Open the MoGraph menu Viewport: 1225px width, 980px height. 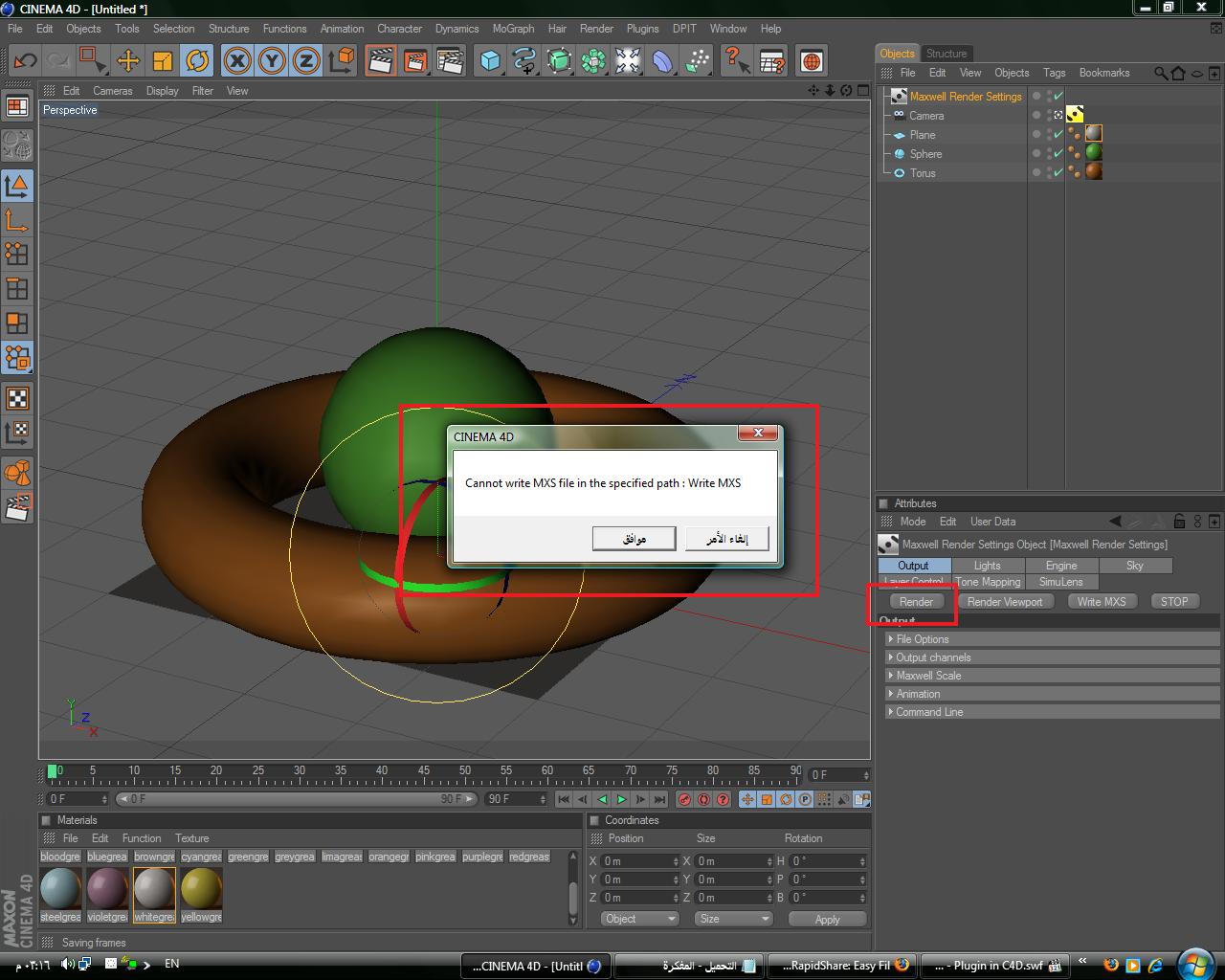point(513,29)
